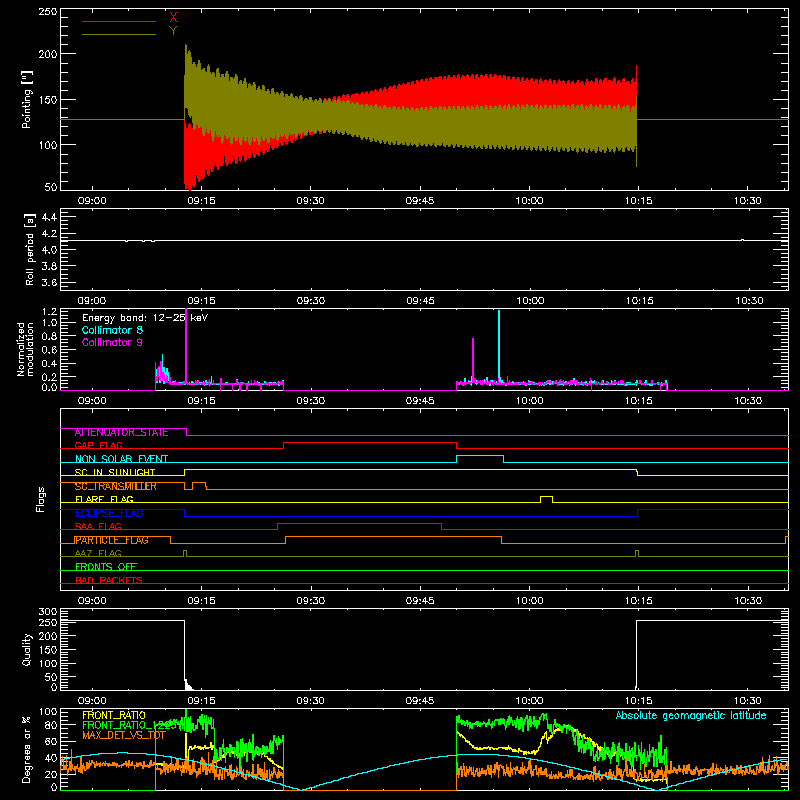This screenshot has width=800, height=800.
Task: Click the 3.6 tick on Roll period axis
Action: tap(49, 282)
